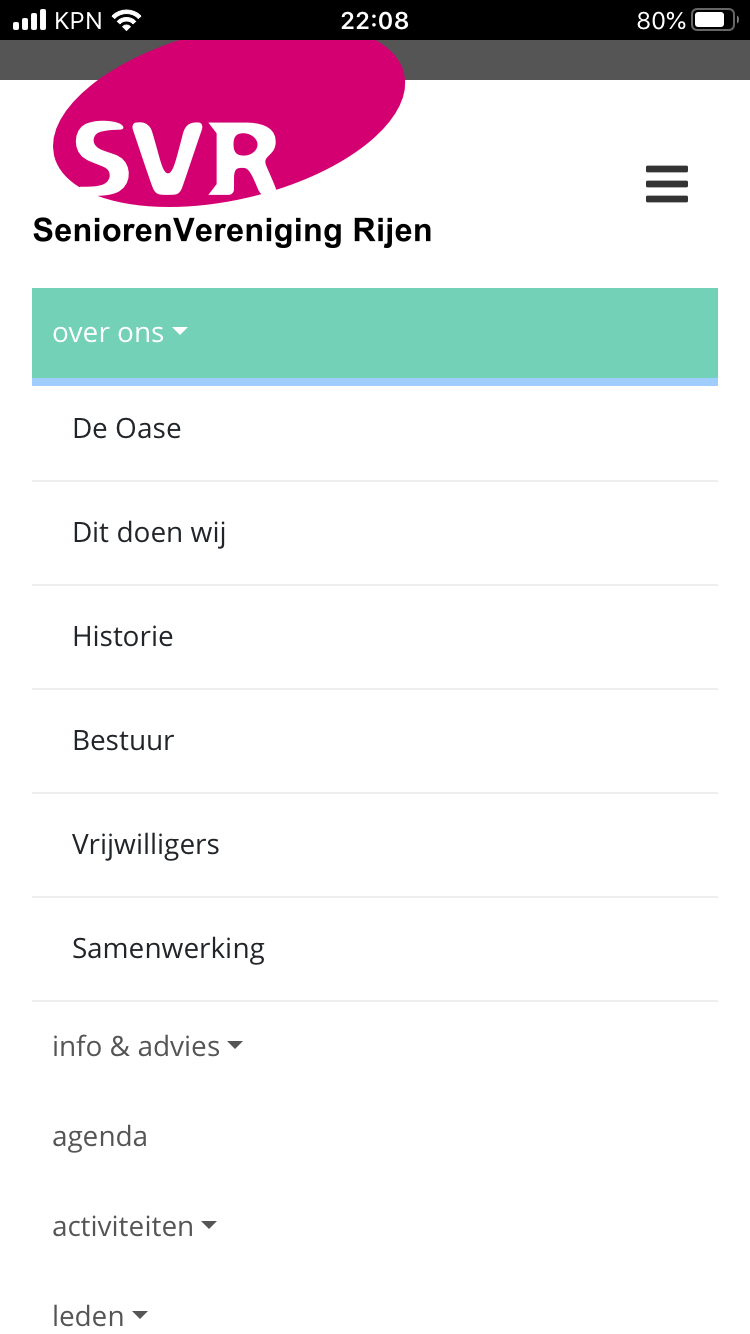Tap the cellular signal bars icon
The height and width of the screenshot is (1334, 750).
pos(30,20)
